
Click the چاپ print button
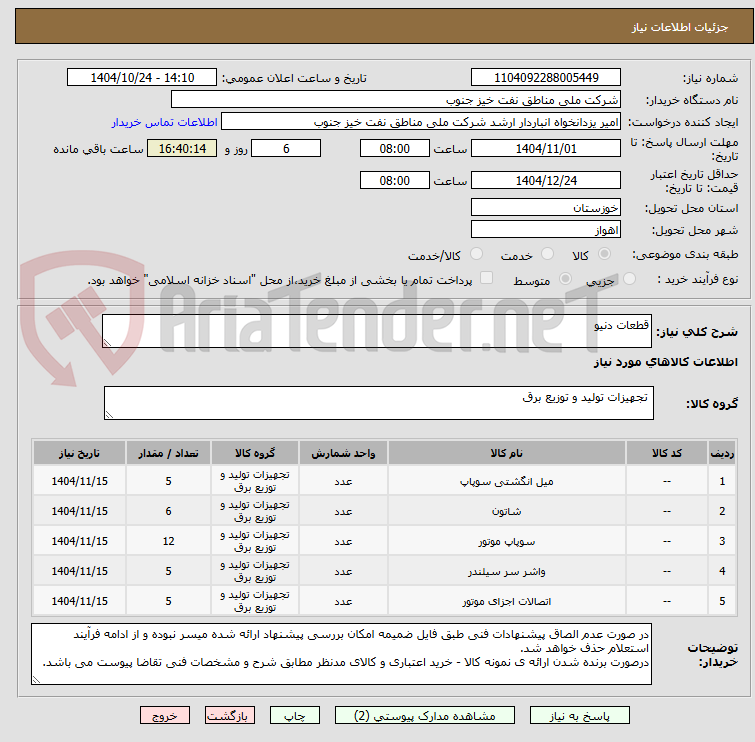pyautogui.click(x=295, y=716)
